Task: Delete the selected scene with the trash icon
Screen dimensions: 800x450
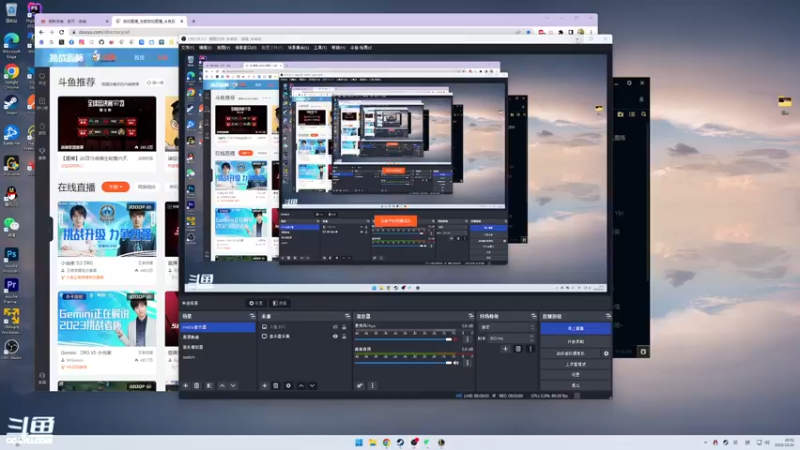Action: click(197, 386)
